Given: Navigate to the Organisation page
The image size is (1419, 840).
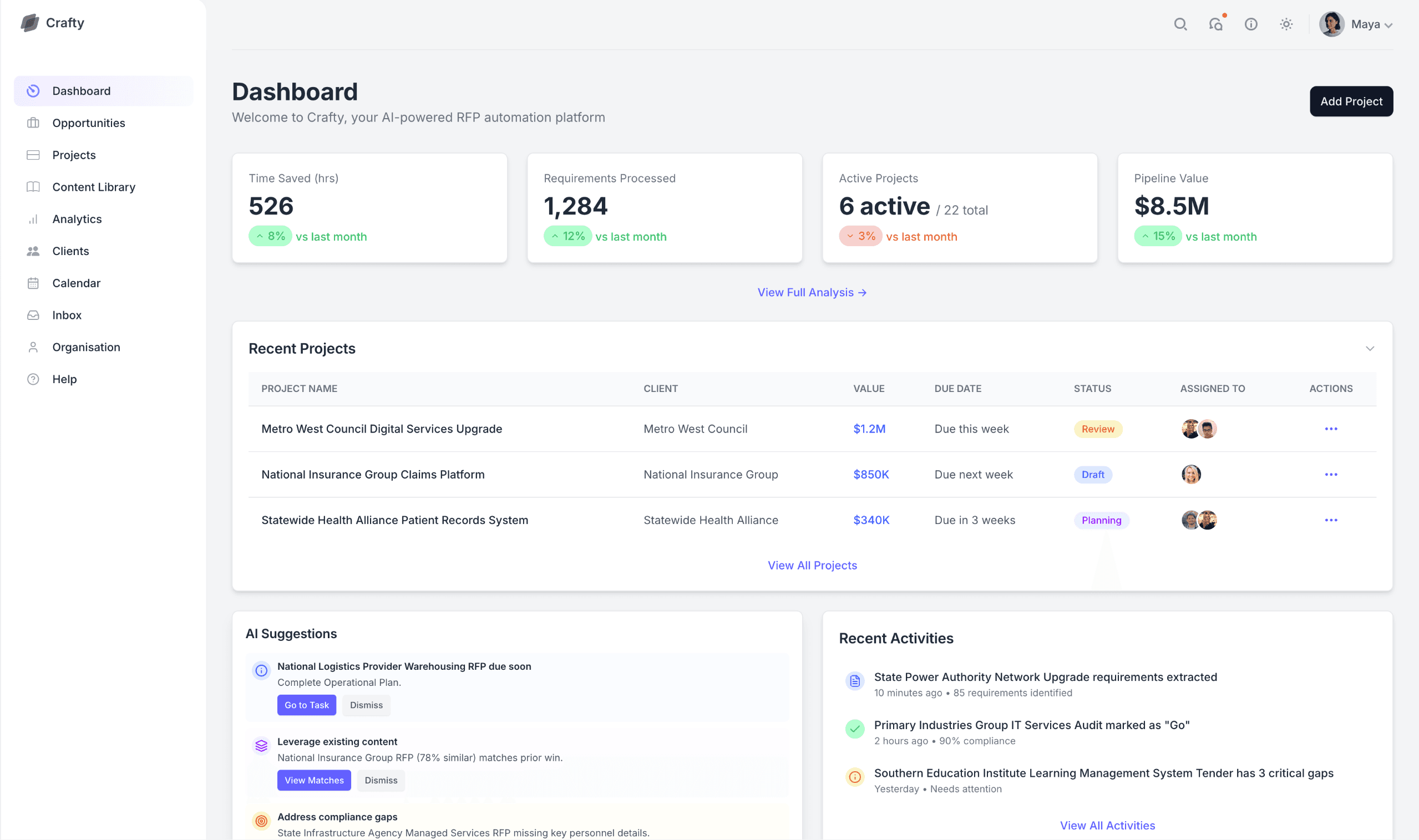Looking at the screenshot, I should (x=86, y=347).
